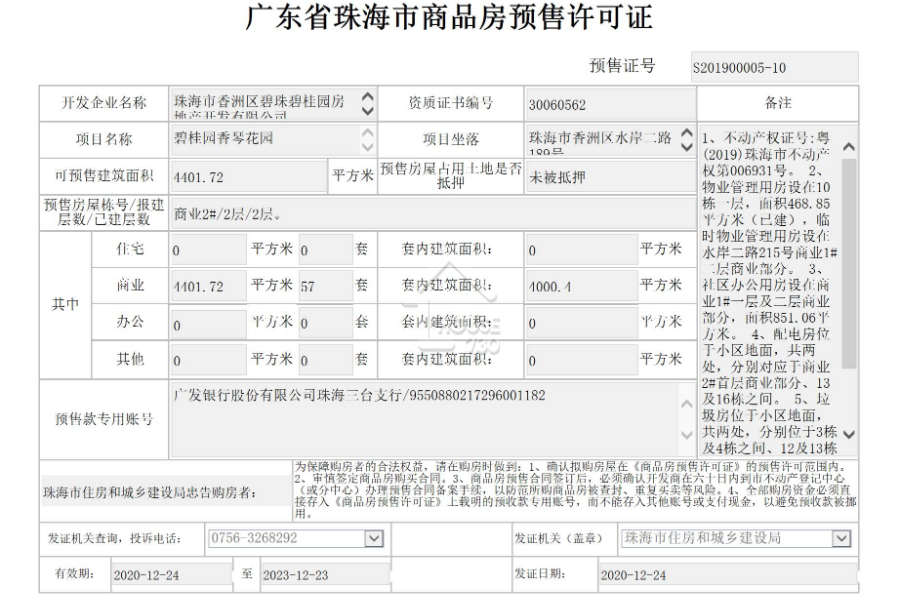Viewport: 900px width, 600px height.
Task: Click the validity end date 2023-12-23 field
Action: click(x=325, y=575)
